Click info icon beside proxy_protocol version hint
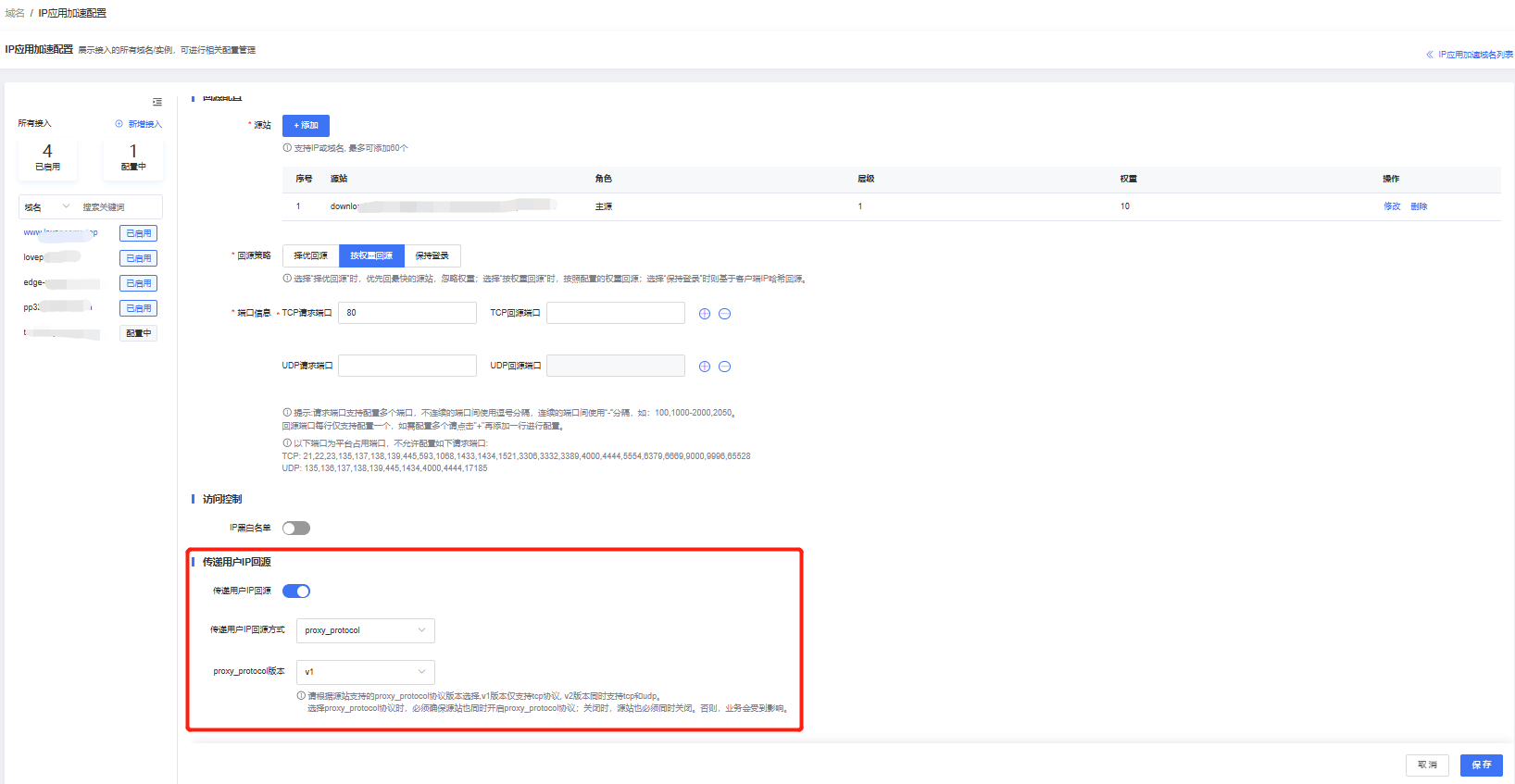This screenshot has width=1515, height=784. pyautogui.click(x=301, y=696)
